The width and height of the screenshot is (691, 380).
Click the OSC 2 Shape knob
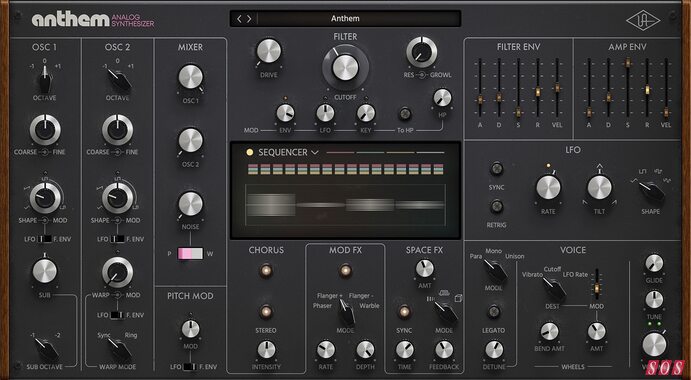117,197
